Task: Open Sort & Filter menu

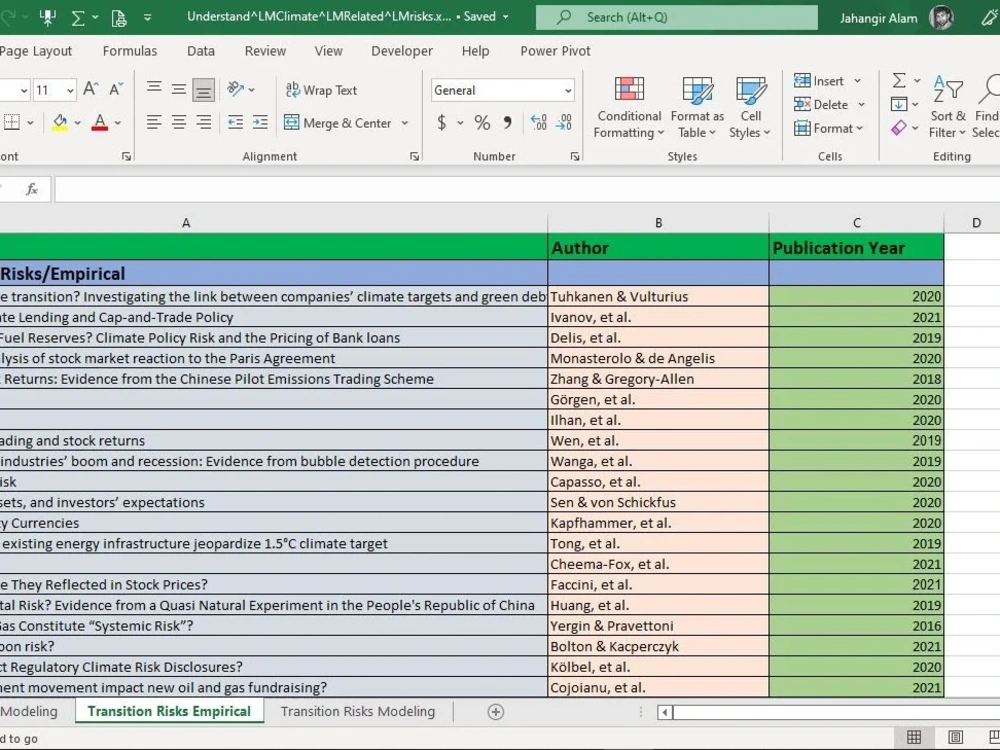Action: click(x=948, y=107)
